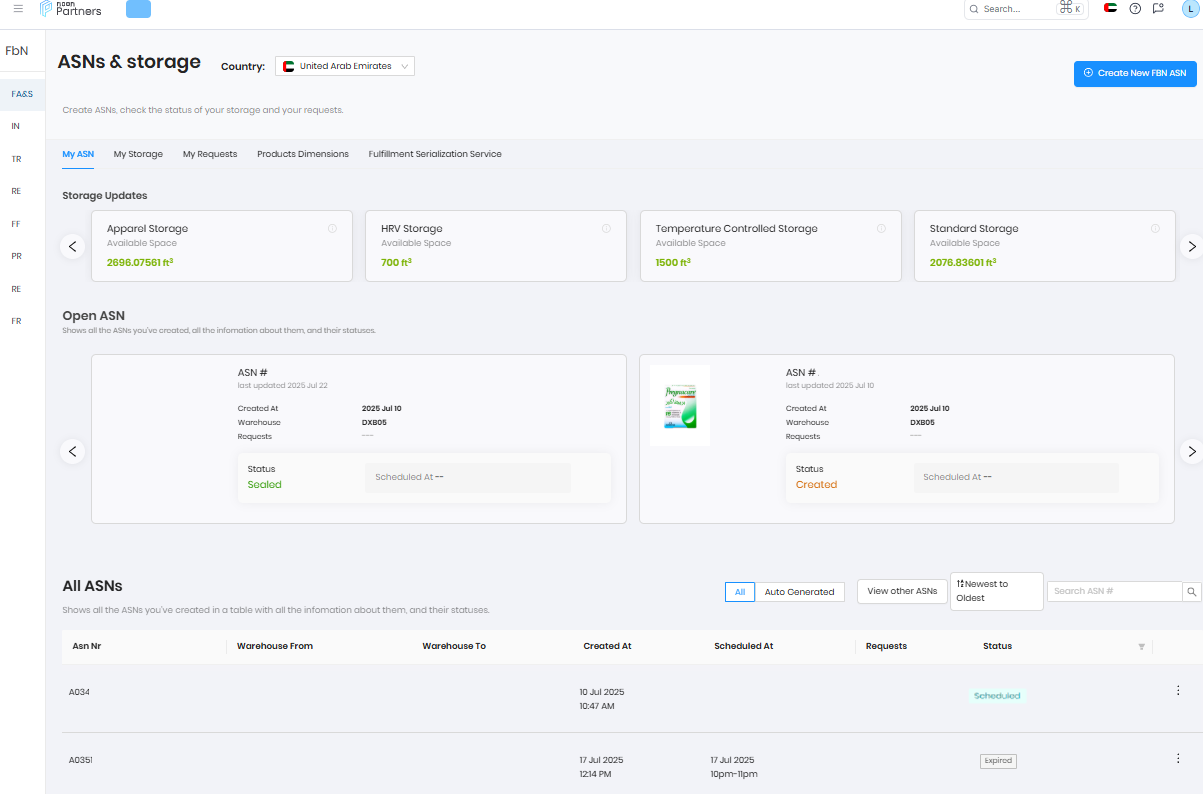Click the light blue box beside logo
The image size is (1203, 794).
tap(139, 9)
